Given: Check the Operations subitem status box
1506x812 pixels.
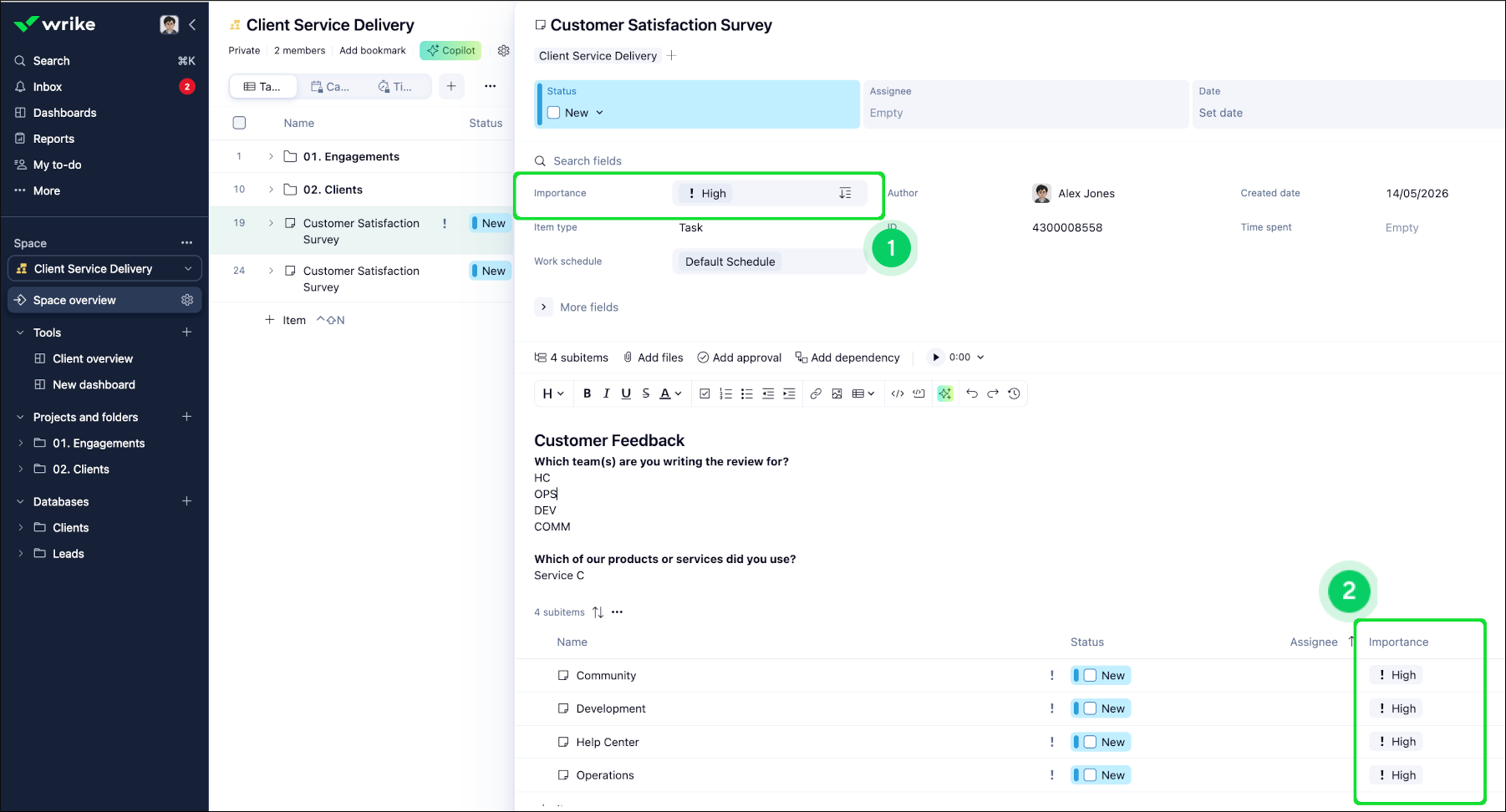Looking at the screenshot, I should point(1090,775).
